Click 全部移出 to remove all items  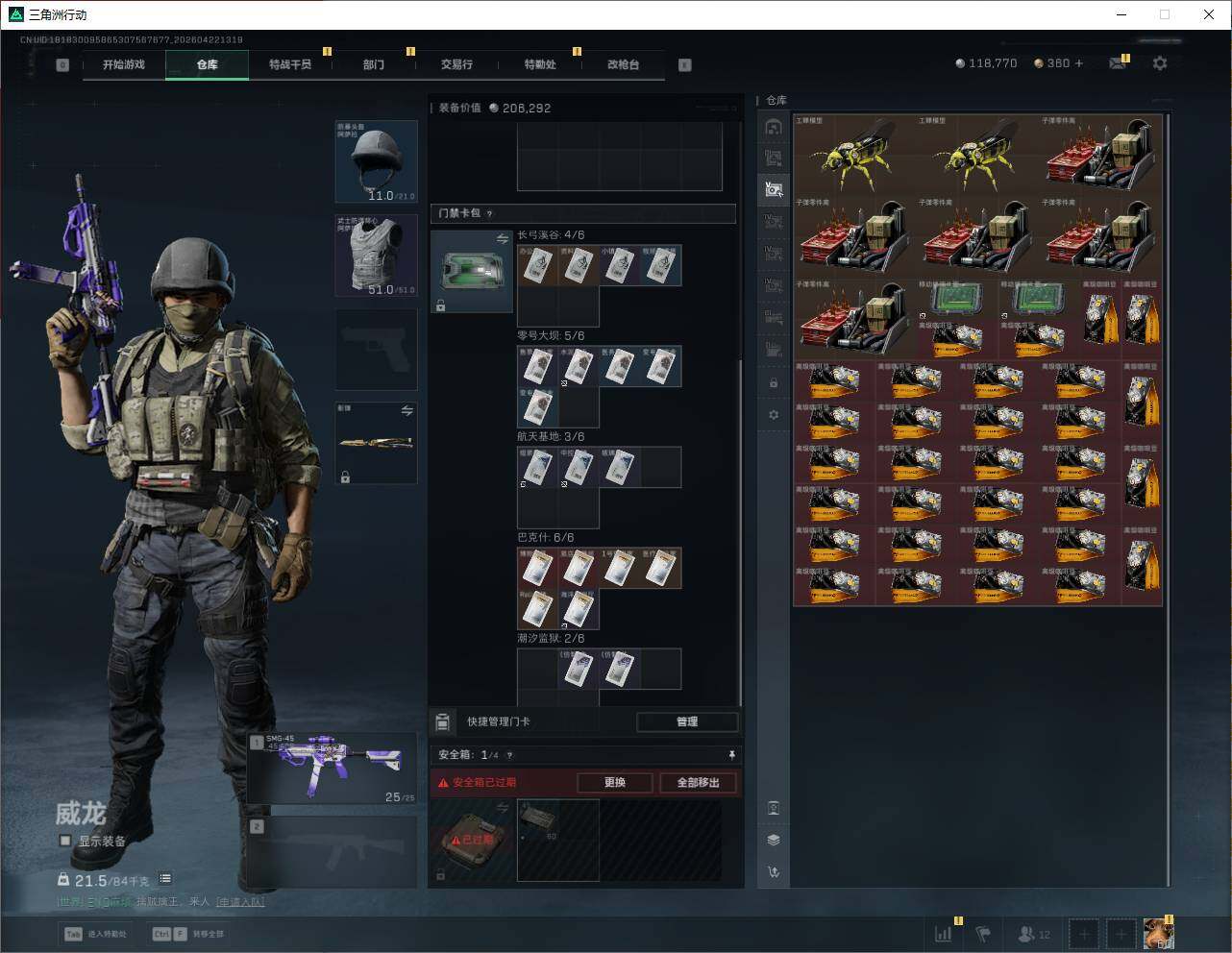coord(699,782)
